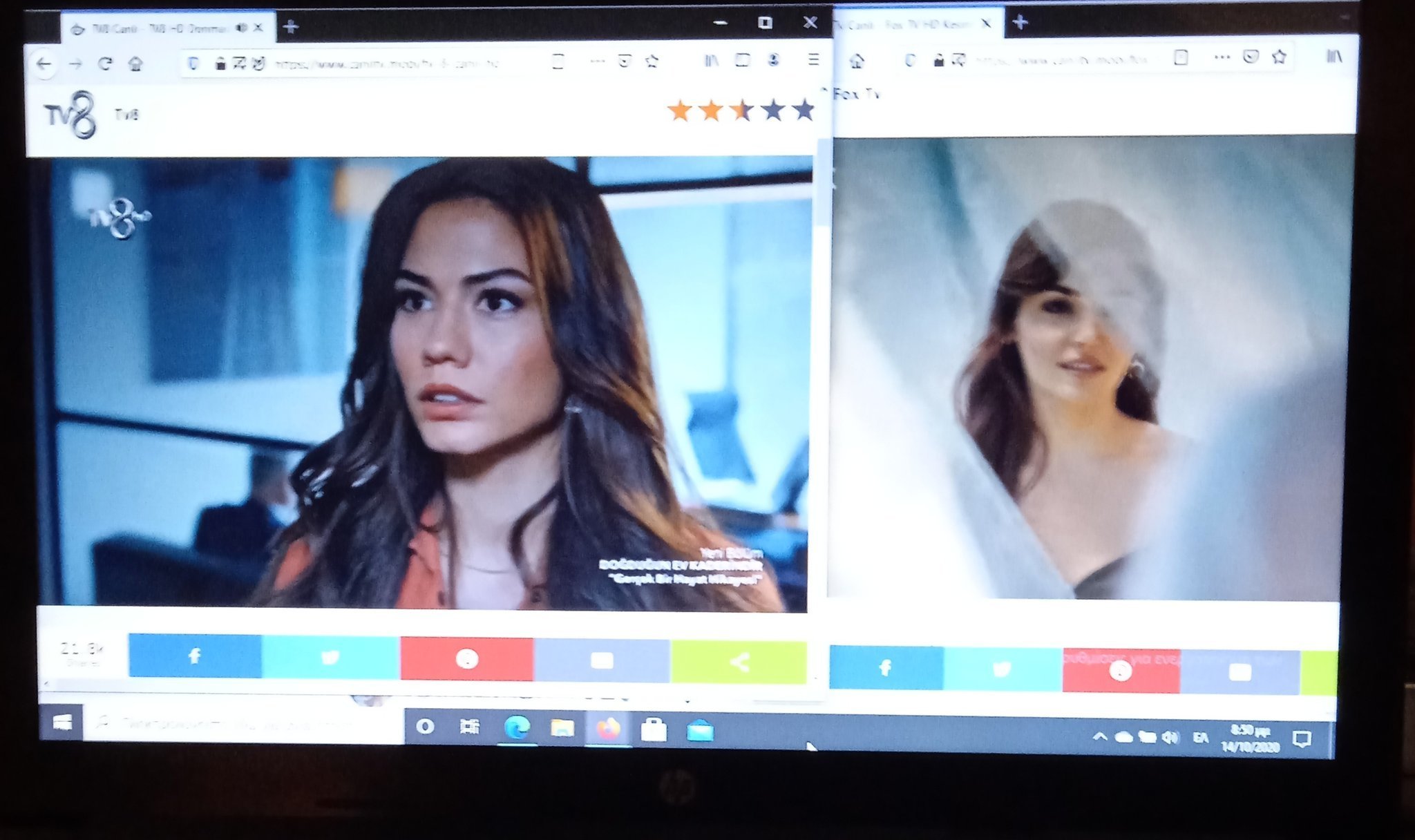Bookmark the TV8 page with the star icon

652,61
